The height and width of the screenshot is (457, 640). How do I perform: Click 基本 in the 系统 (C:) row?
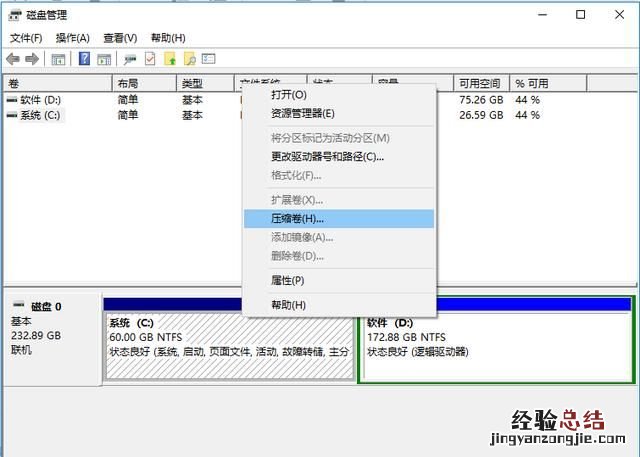tap(192, 115)
